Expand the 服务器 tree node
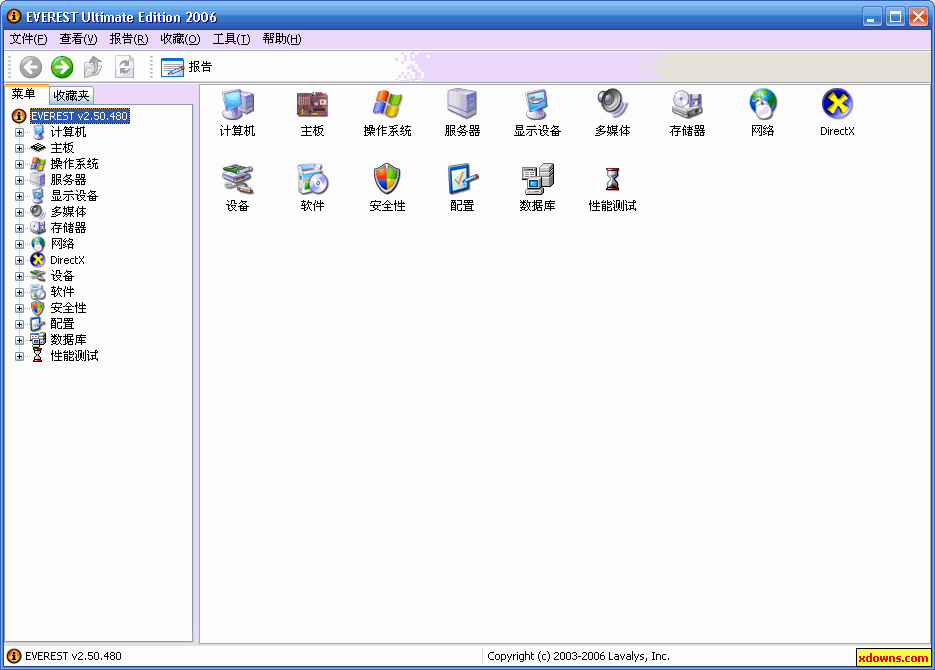 (x=19, y=181)
